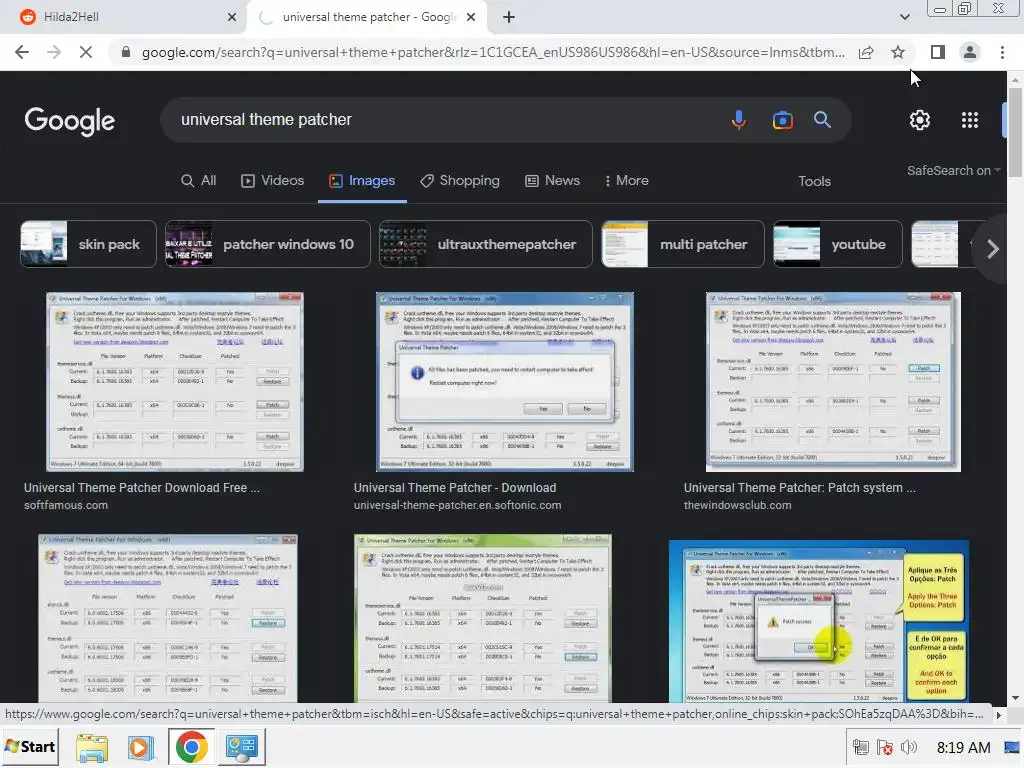Screen dimensions: 1024x768
Task: Click the scrollbar down arrow
Action: [1015, 697]
